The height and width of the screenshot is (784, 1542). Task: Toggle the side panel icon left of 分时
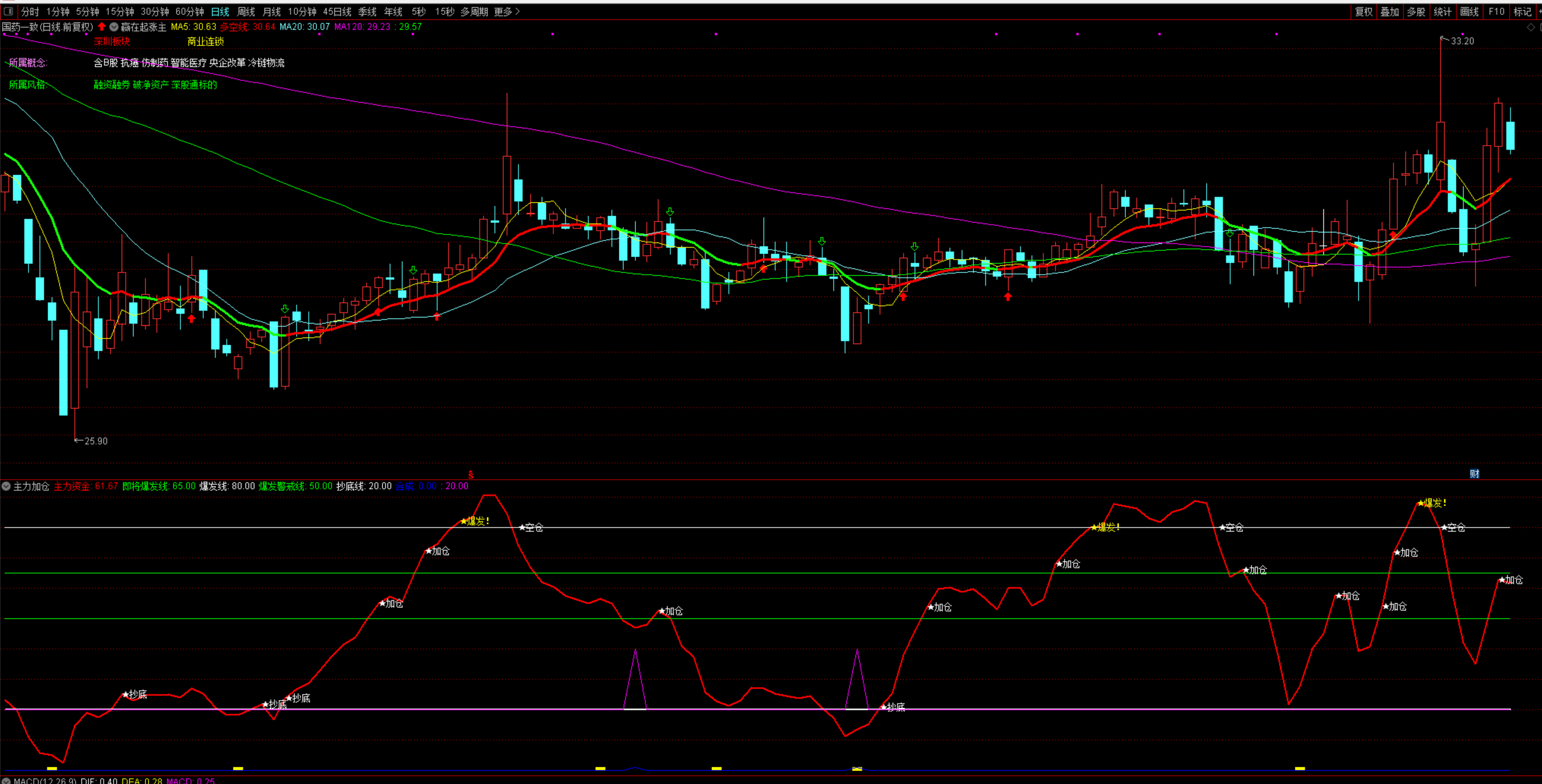click(x=9, y=11)
